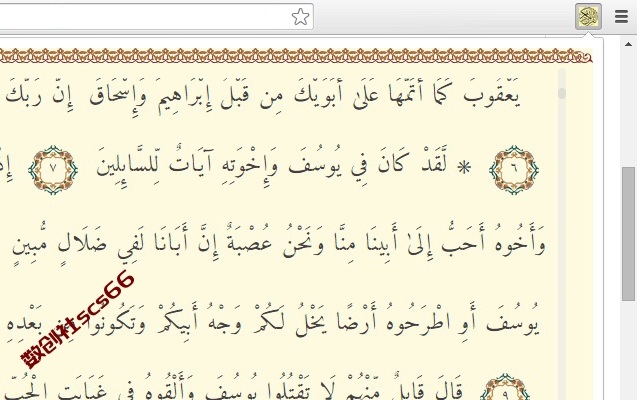The image size is (640, 400).
Task: Click the word مُبِينٍ in the third line
Action: 31,243
